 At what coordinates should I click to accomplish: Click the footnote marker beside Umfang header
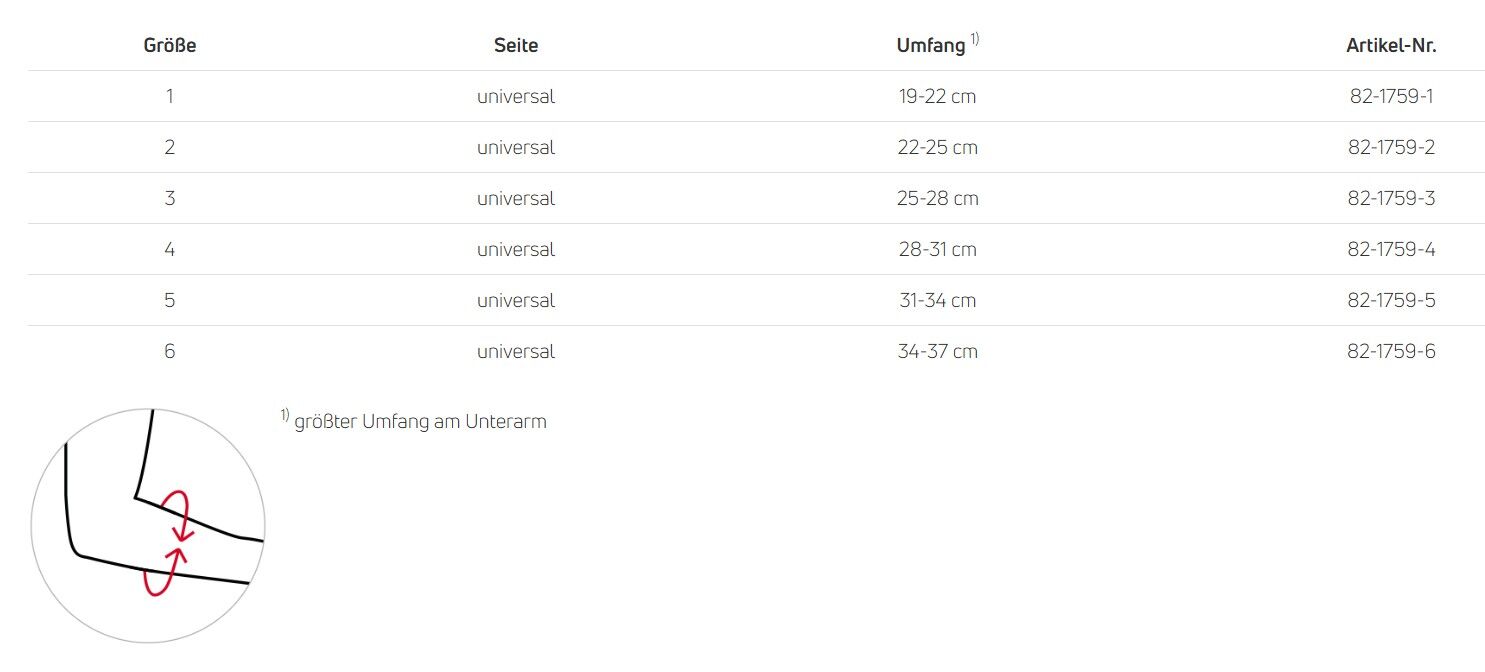pyautogui.click(x=974, y=40)
